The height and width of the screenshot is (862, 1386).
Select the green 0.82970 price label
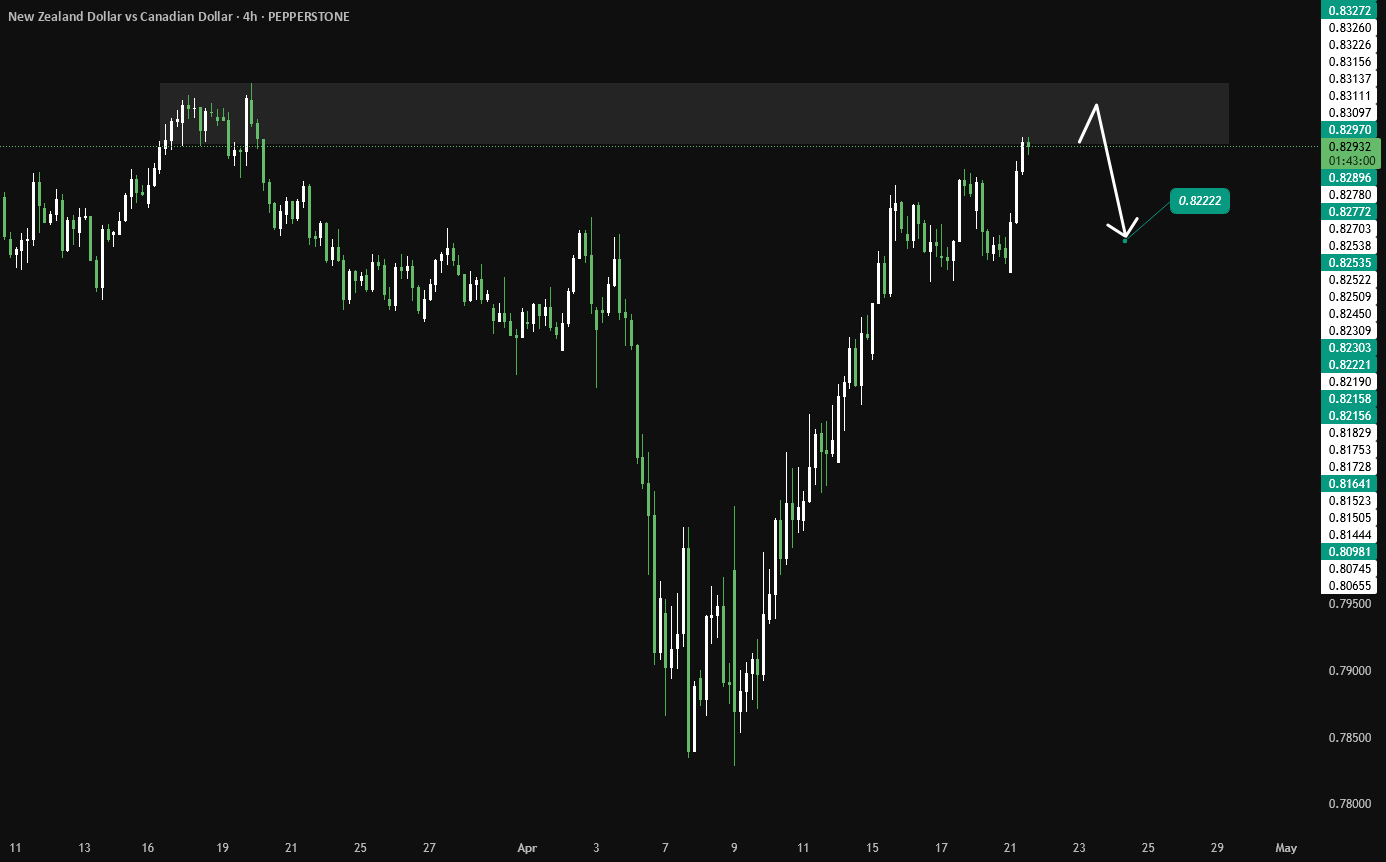pos(1350,130)
